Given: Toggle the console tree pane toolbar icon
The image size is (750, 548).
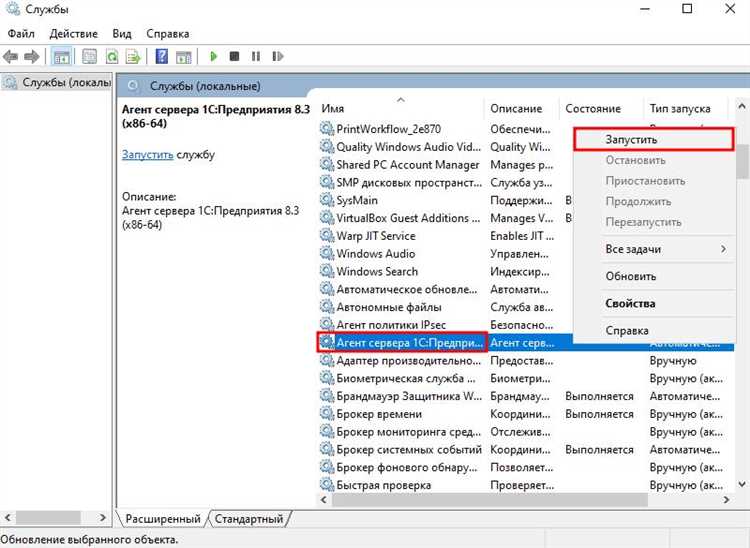Looking at the screenshot, I should pos(61,57).
